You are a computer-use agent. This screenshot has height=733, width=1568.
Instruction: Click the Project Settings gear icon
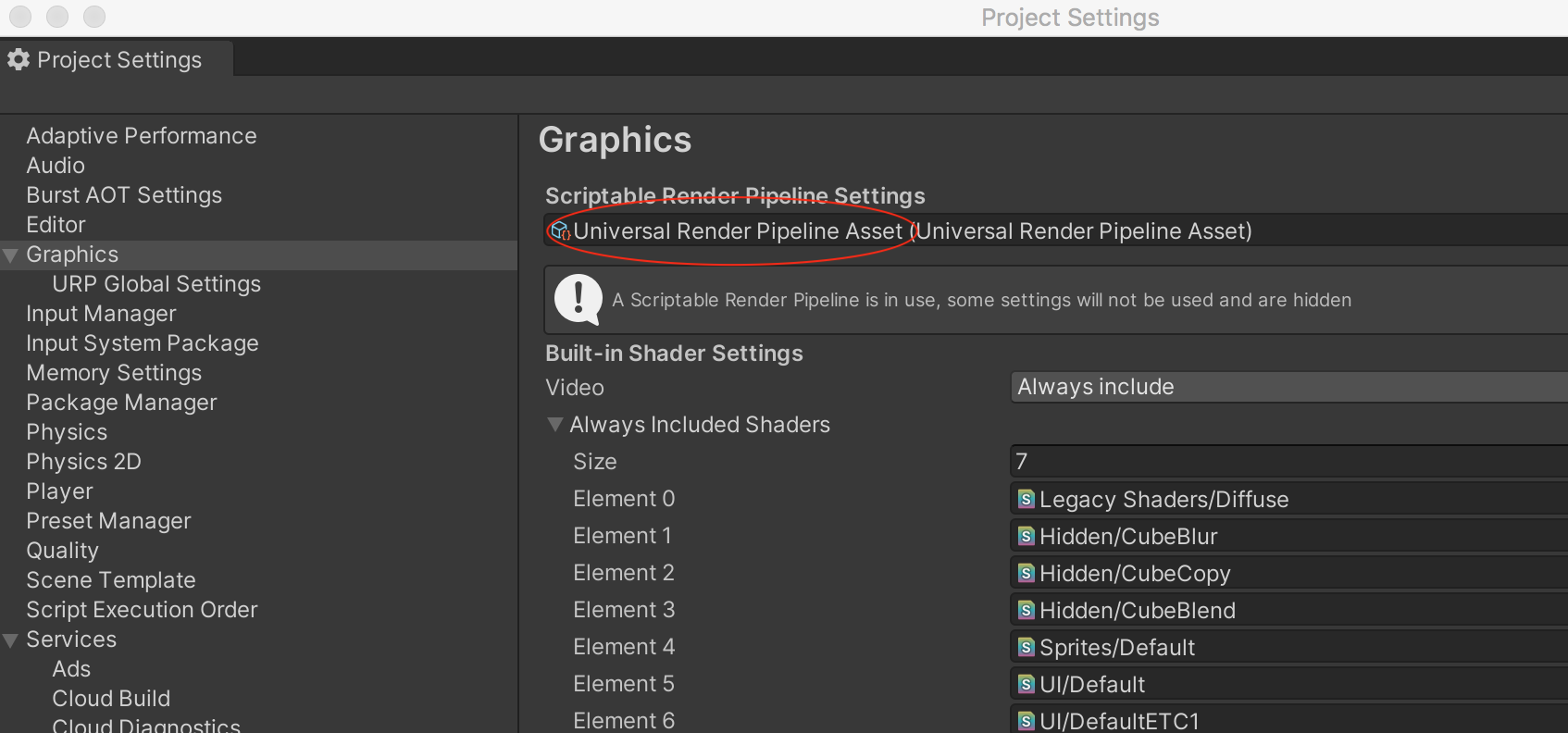click(x=19, y=60)
